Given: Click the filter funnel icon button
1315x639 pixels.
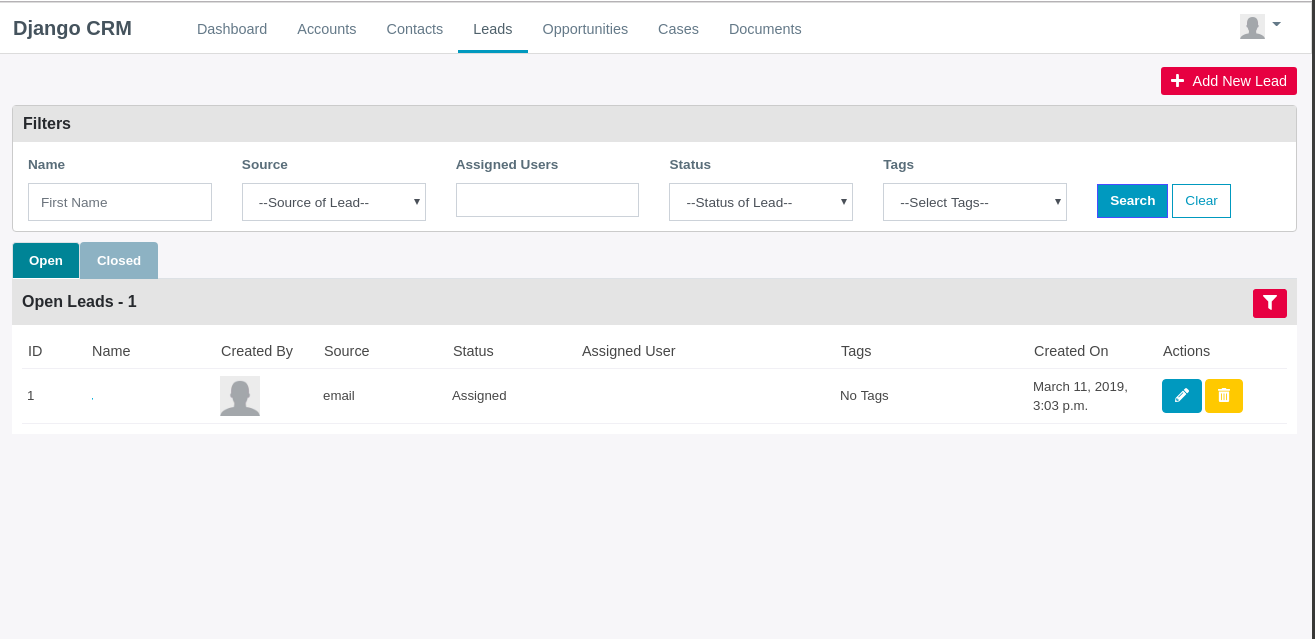Looking at the screenshot, I should tap(1269, 303).
